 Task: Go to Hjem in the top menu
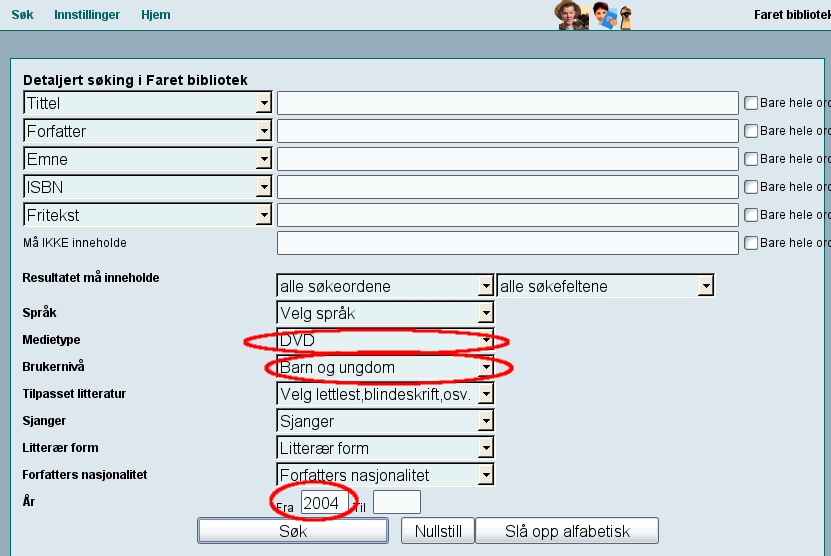coord(155,15)
